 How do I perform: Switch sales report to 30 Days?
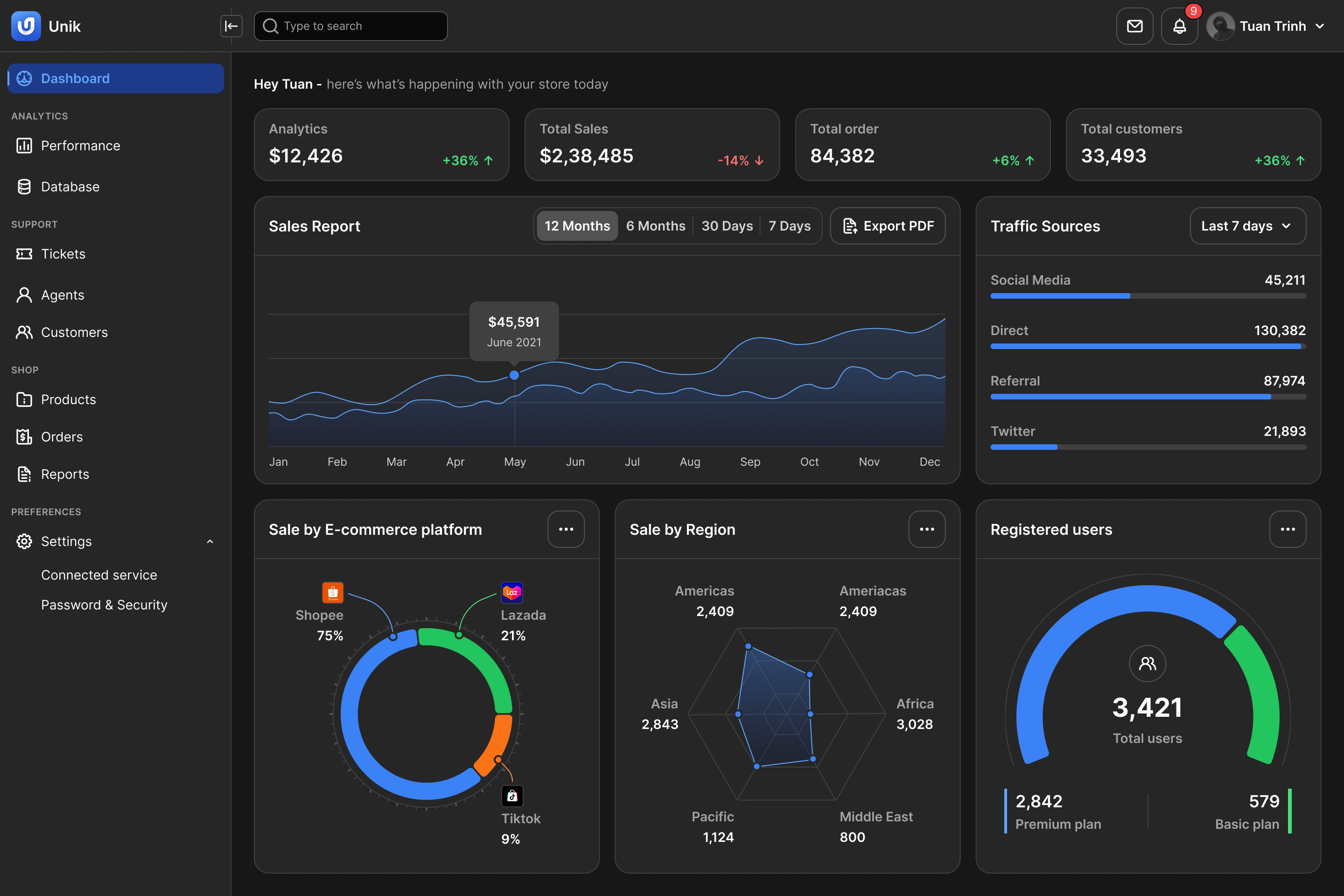pos(727,226)
